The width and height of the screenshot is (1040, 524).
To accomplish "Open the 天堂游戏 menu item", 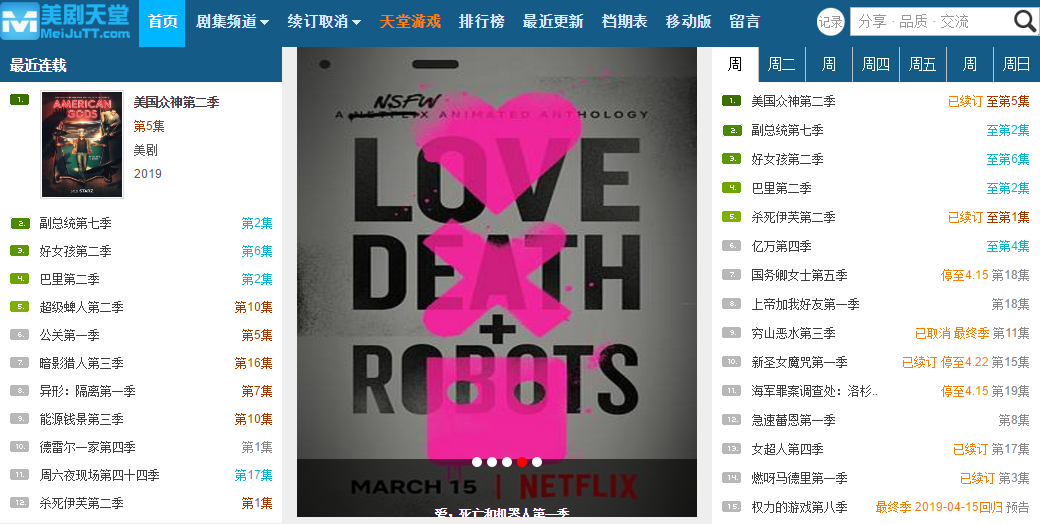I will pyautogui.click(x=410, y=22).
